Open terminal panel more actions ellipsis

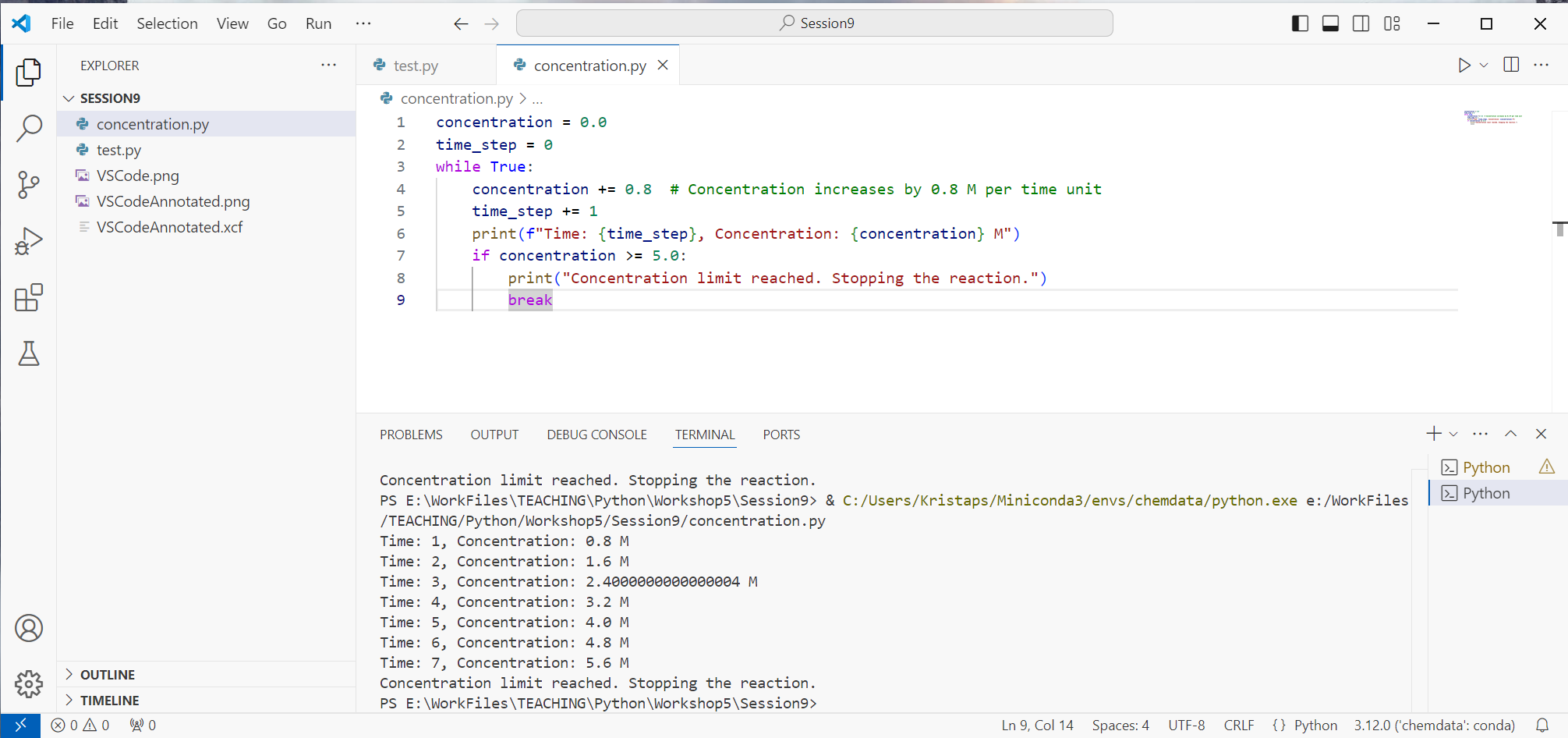[x=1481, y=434]
